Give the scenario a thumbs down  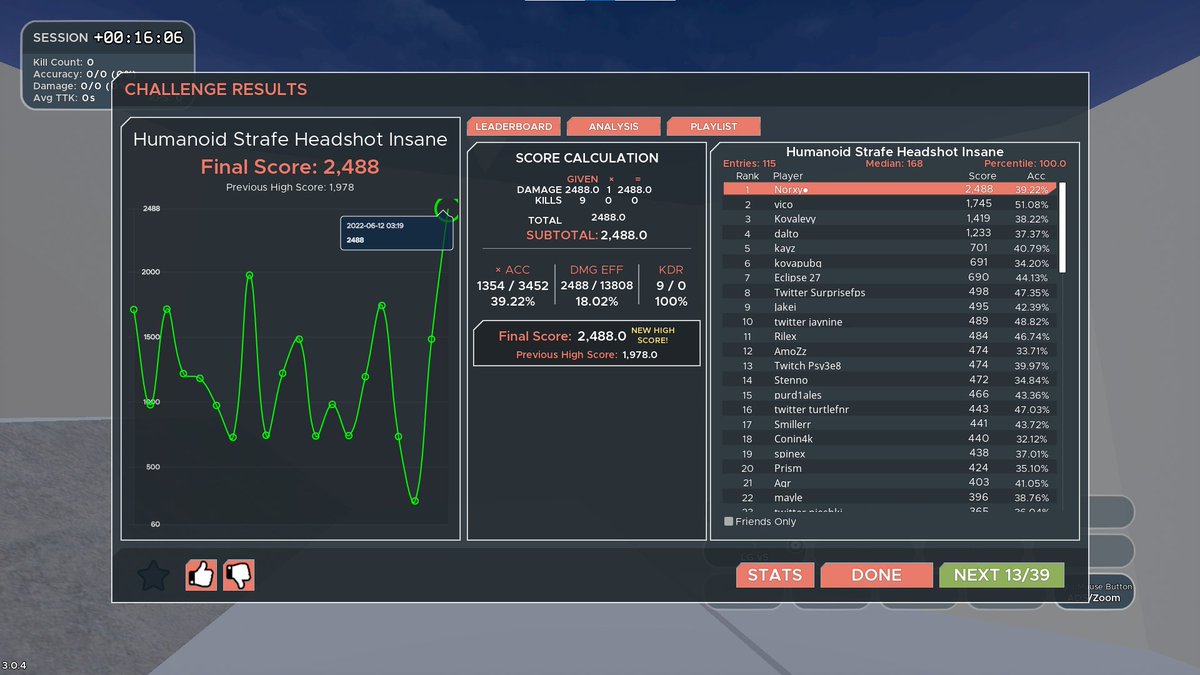coord(239,575)
